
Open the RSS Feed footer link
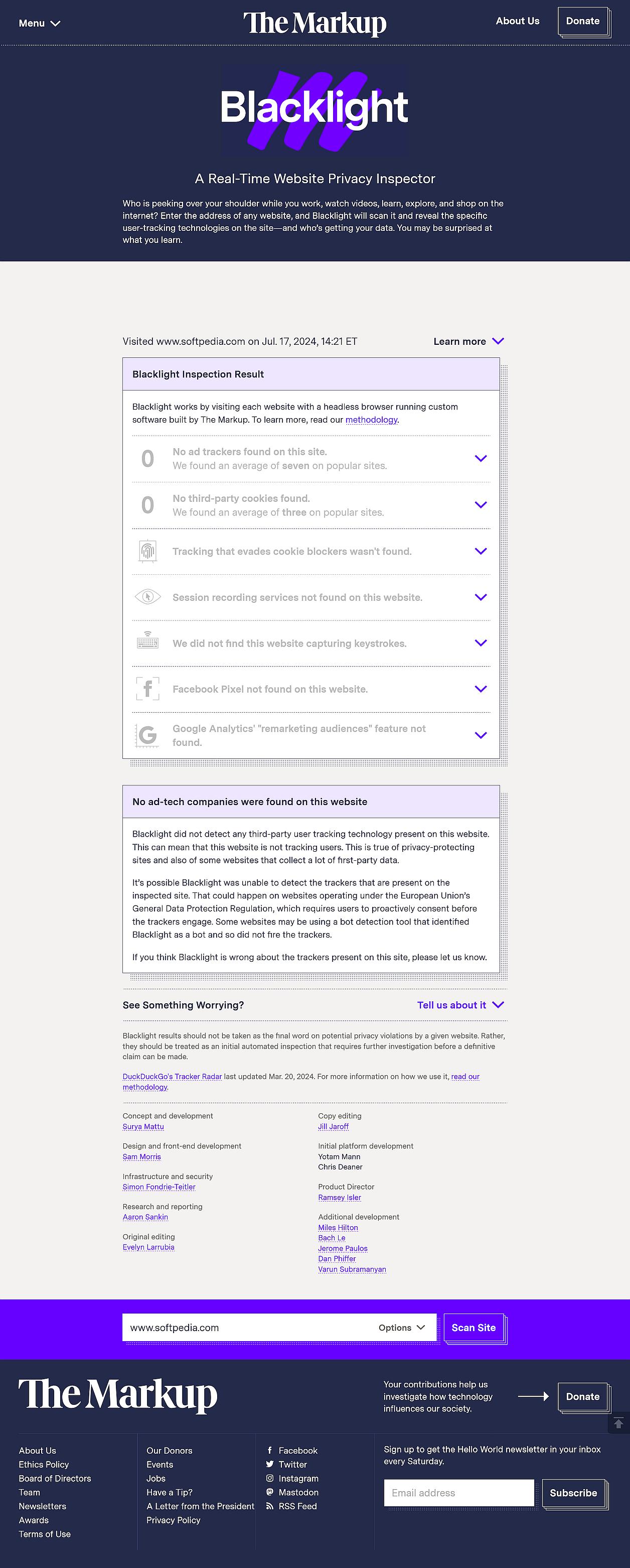(x=297, y=1506)
